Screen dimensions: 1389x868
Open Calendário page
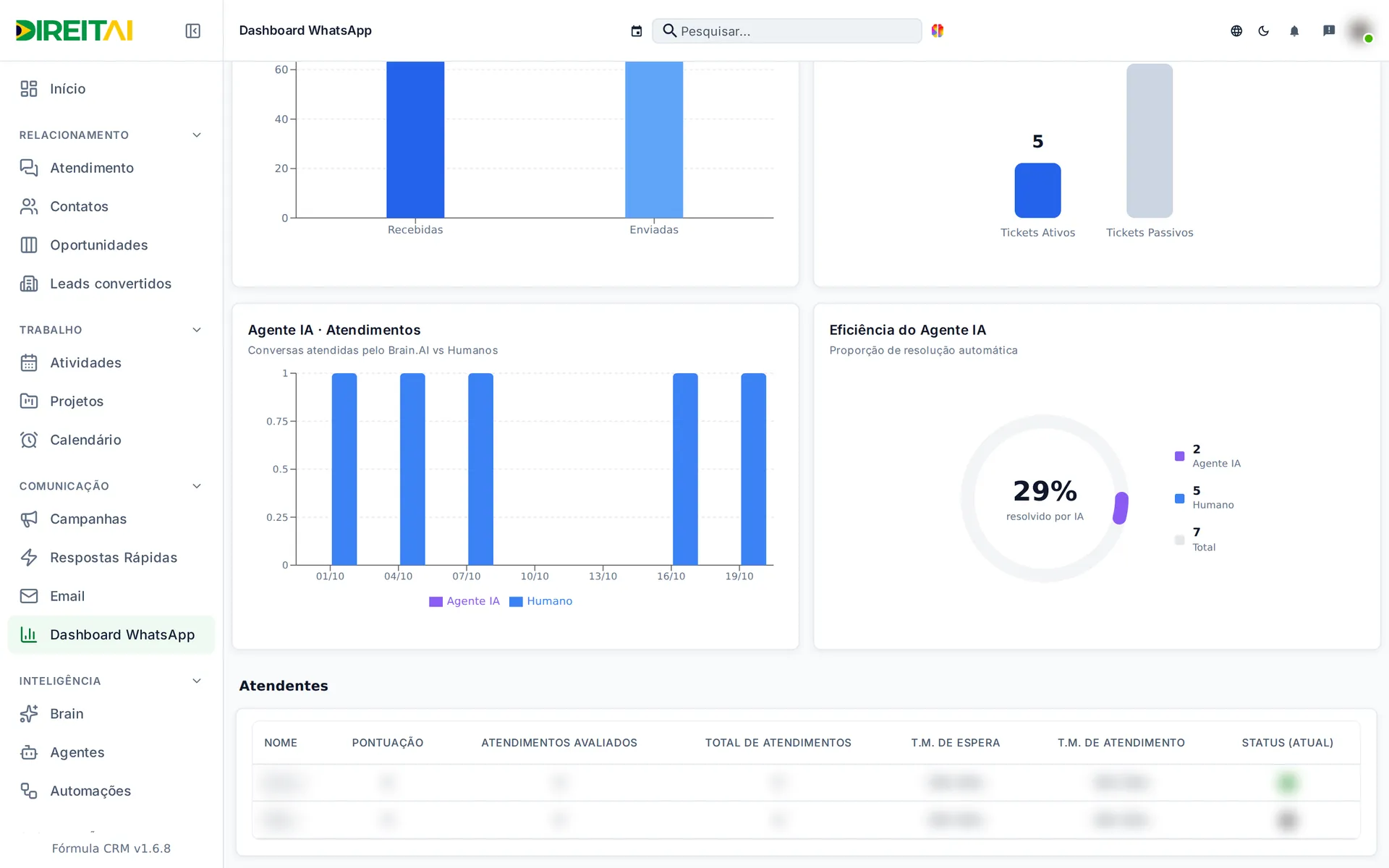pos(111,440)
